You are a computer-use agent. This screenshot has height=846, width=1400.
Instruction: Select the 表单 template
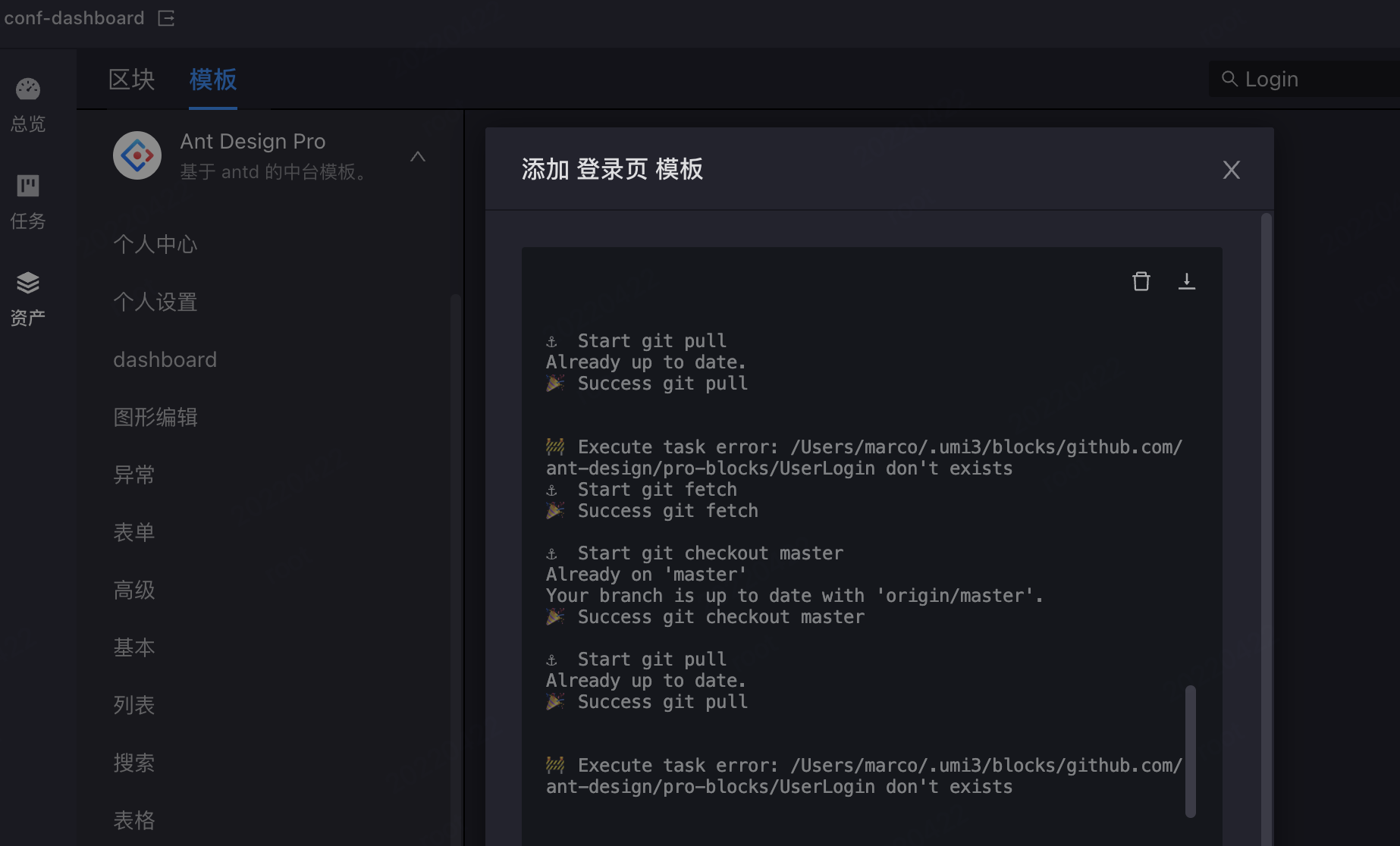coord(134,532)
